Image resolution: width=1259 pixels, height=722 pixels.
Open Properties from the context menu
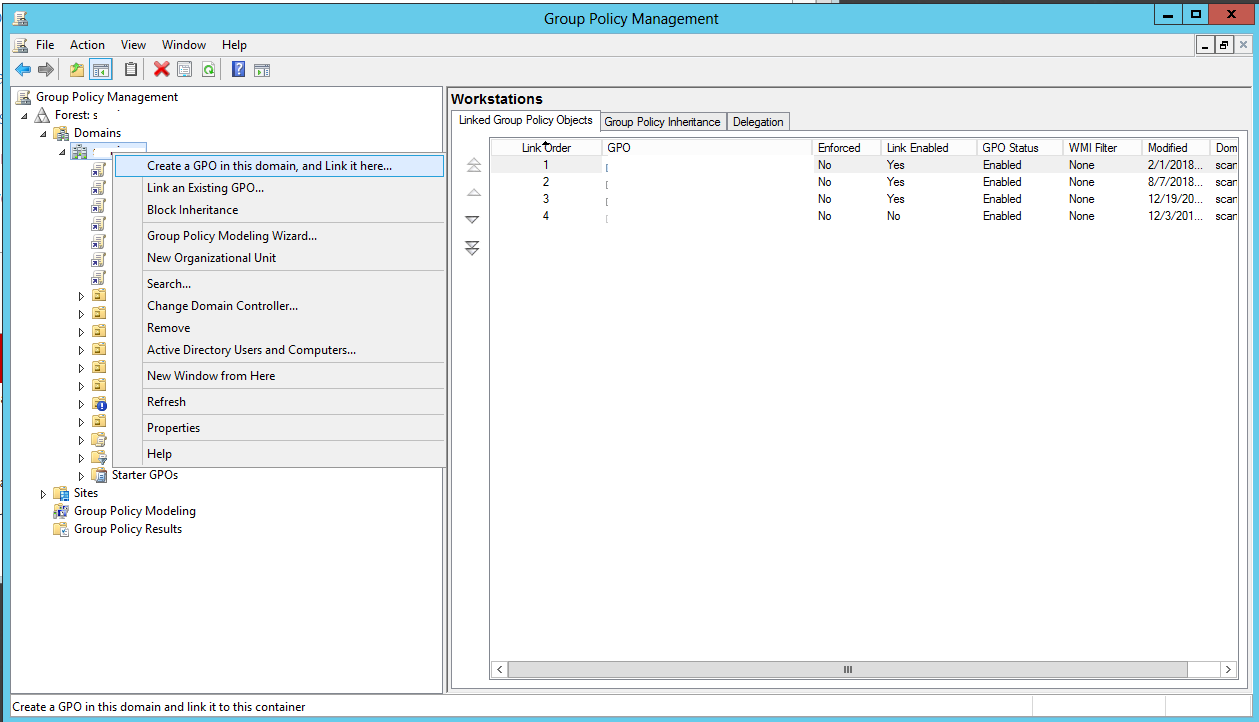point(279,428)
